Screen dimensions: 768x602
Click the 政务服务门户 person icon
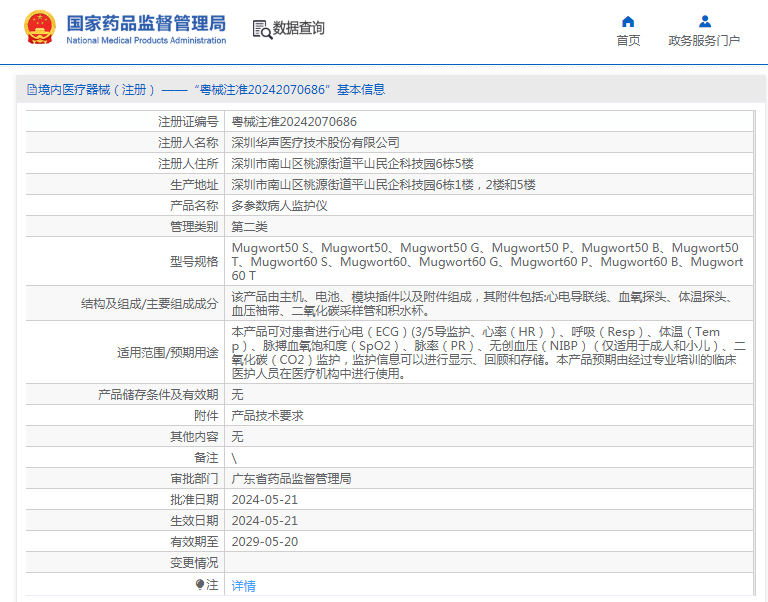[705, 22]
